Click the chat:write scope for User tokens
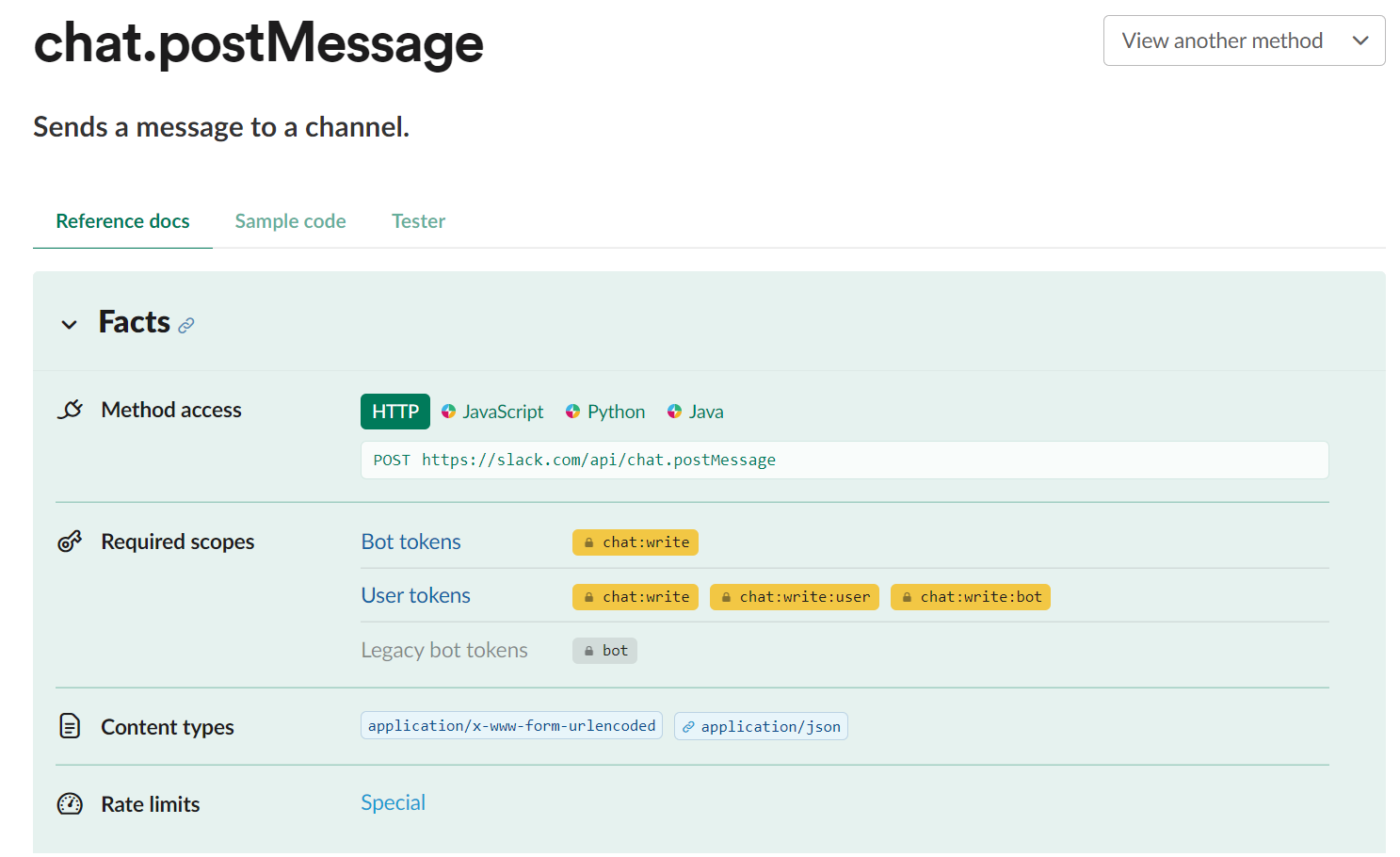The image size is (1400, 857). [636, 597]
